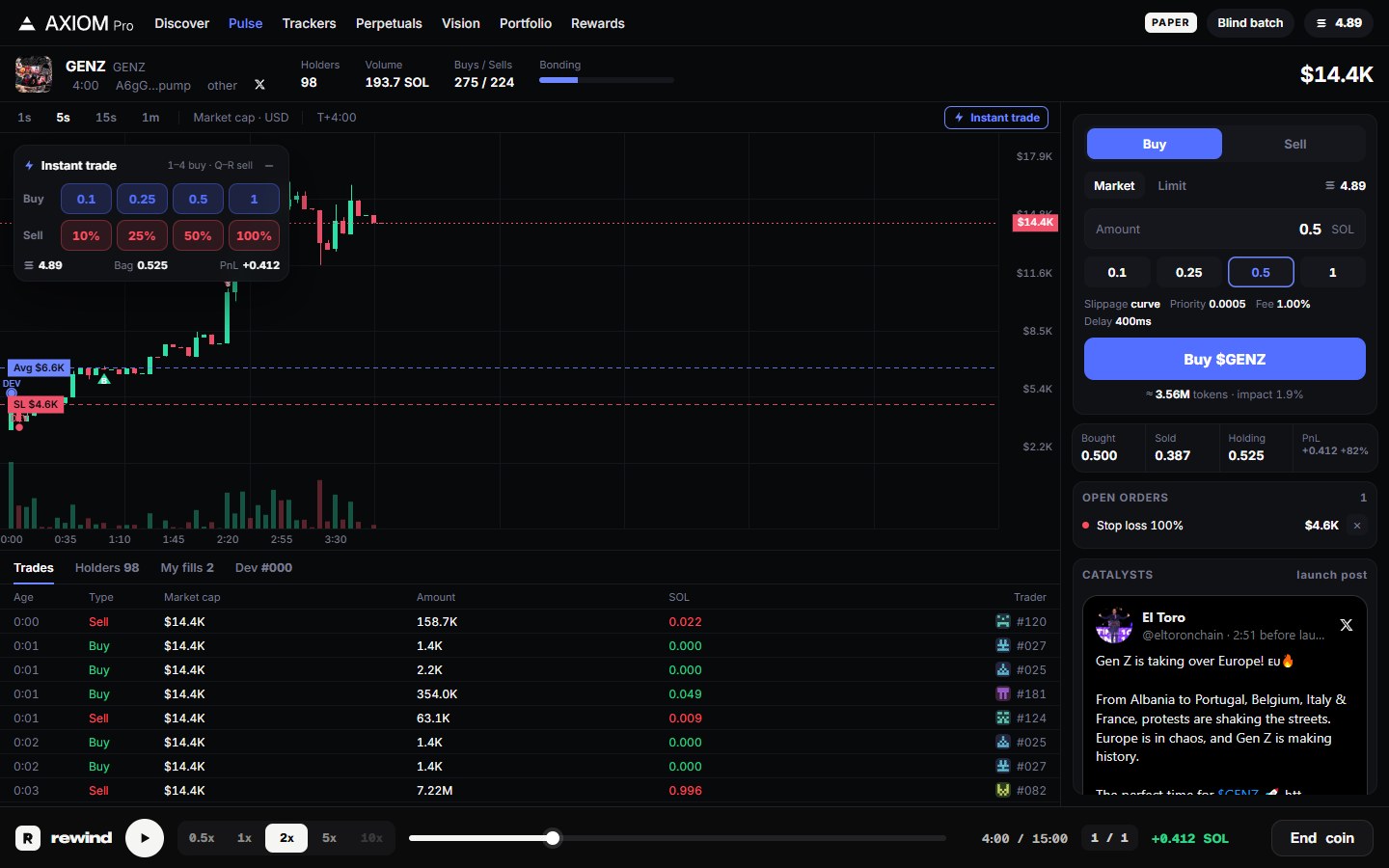
Task: Select Market order type
Action: click(x=1114, y=185)
